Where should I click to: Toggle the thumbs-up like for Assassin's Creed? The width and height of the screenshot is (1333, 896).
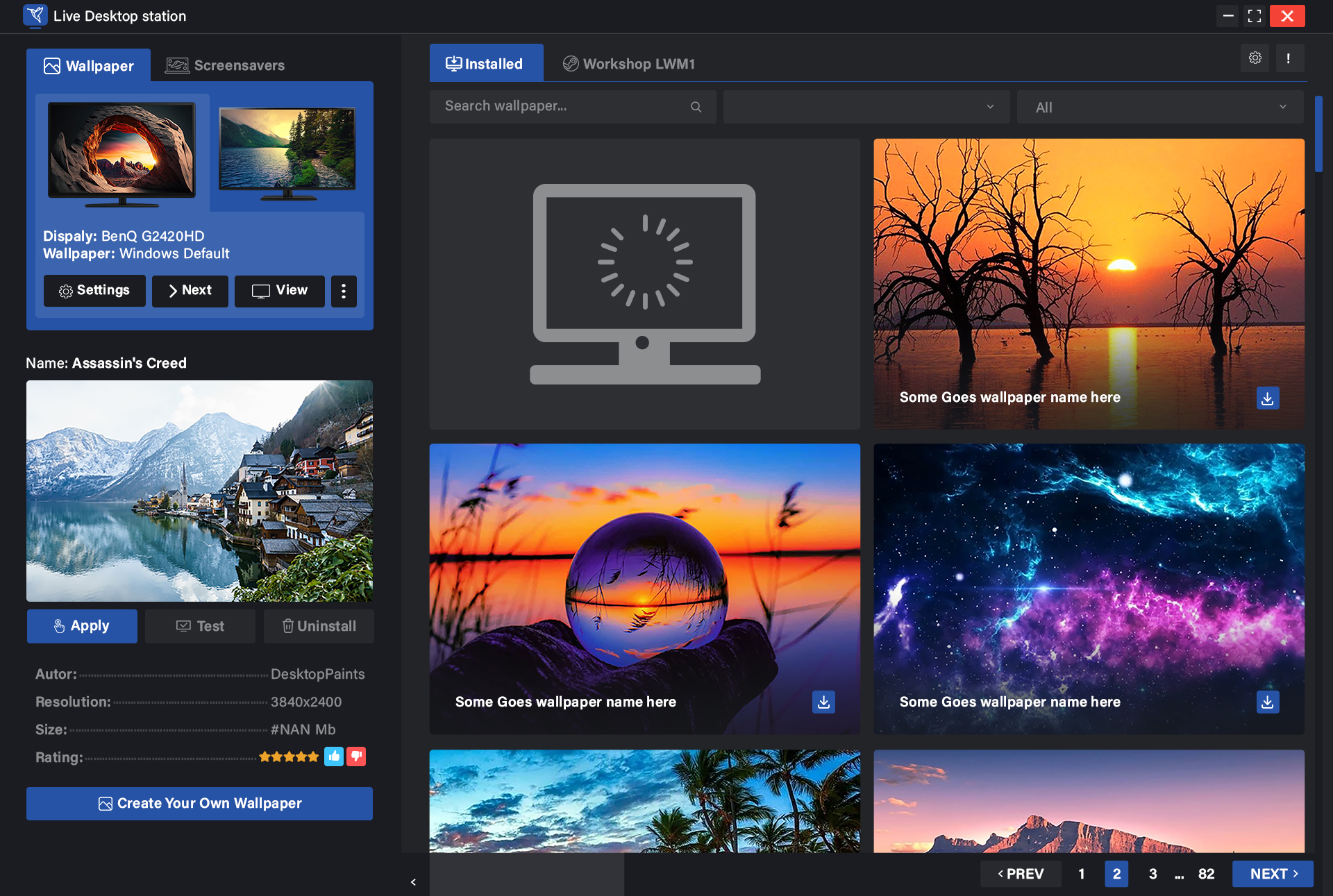tap(334, 756)
